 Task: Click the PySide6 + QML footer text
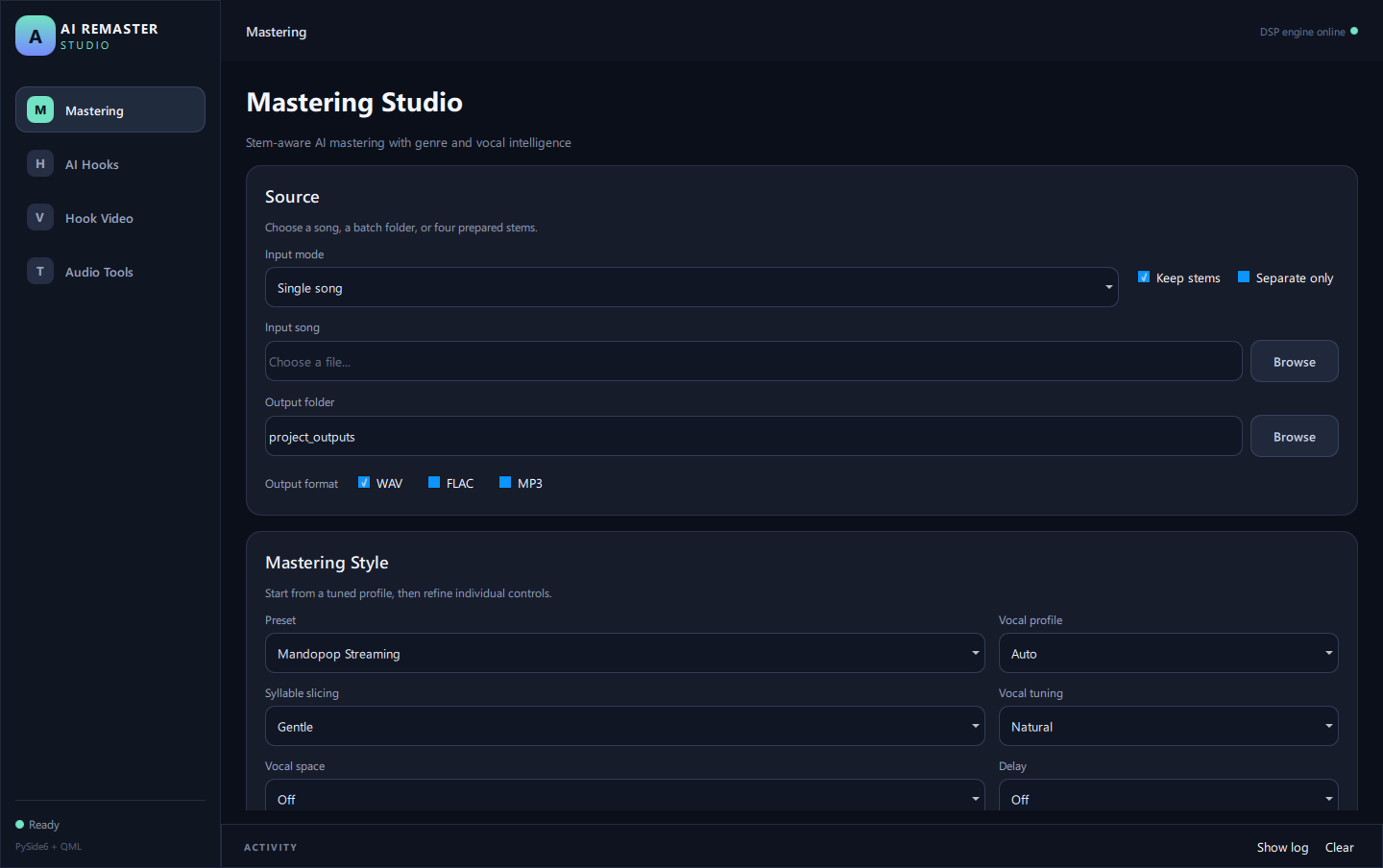[x=48, y=846]
